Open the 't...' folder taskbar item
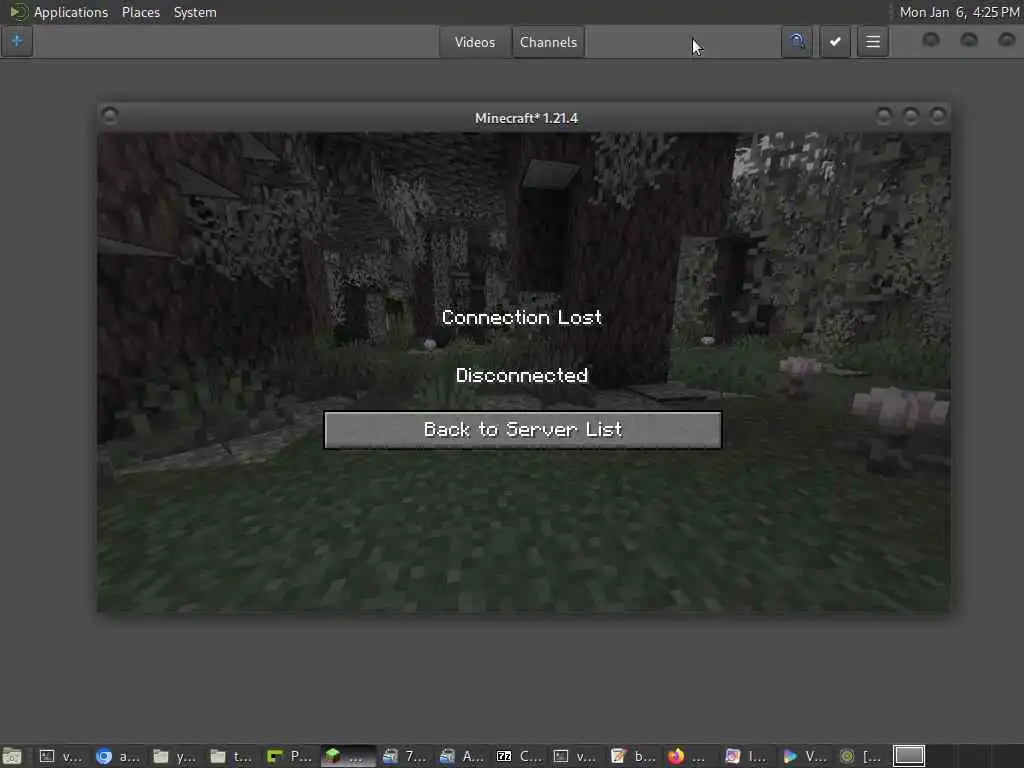 [231, 756]
